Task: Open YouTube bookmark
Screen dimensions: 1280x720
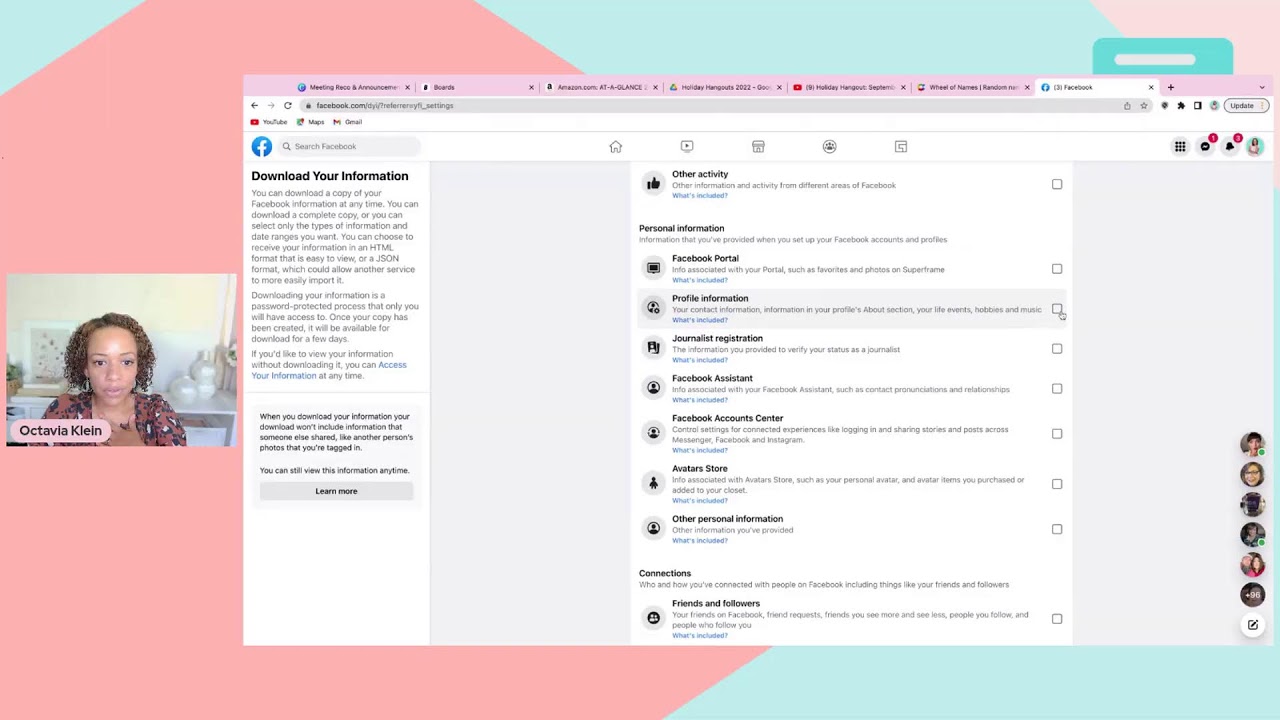Action: pos(269,122)
